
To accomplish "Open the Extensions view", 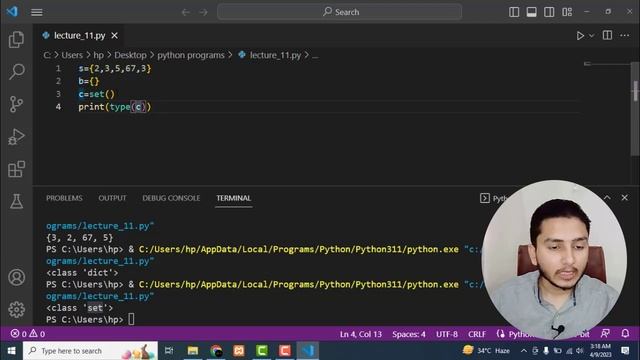I will click(16, 169).
